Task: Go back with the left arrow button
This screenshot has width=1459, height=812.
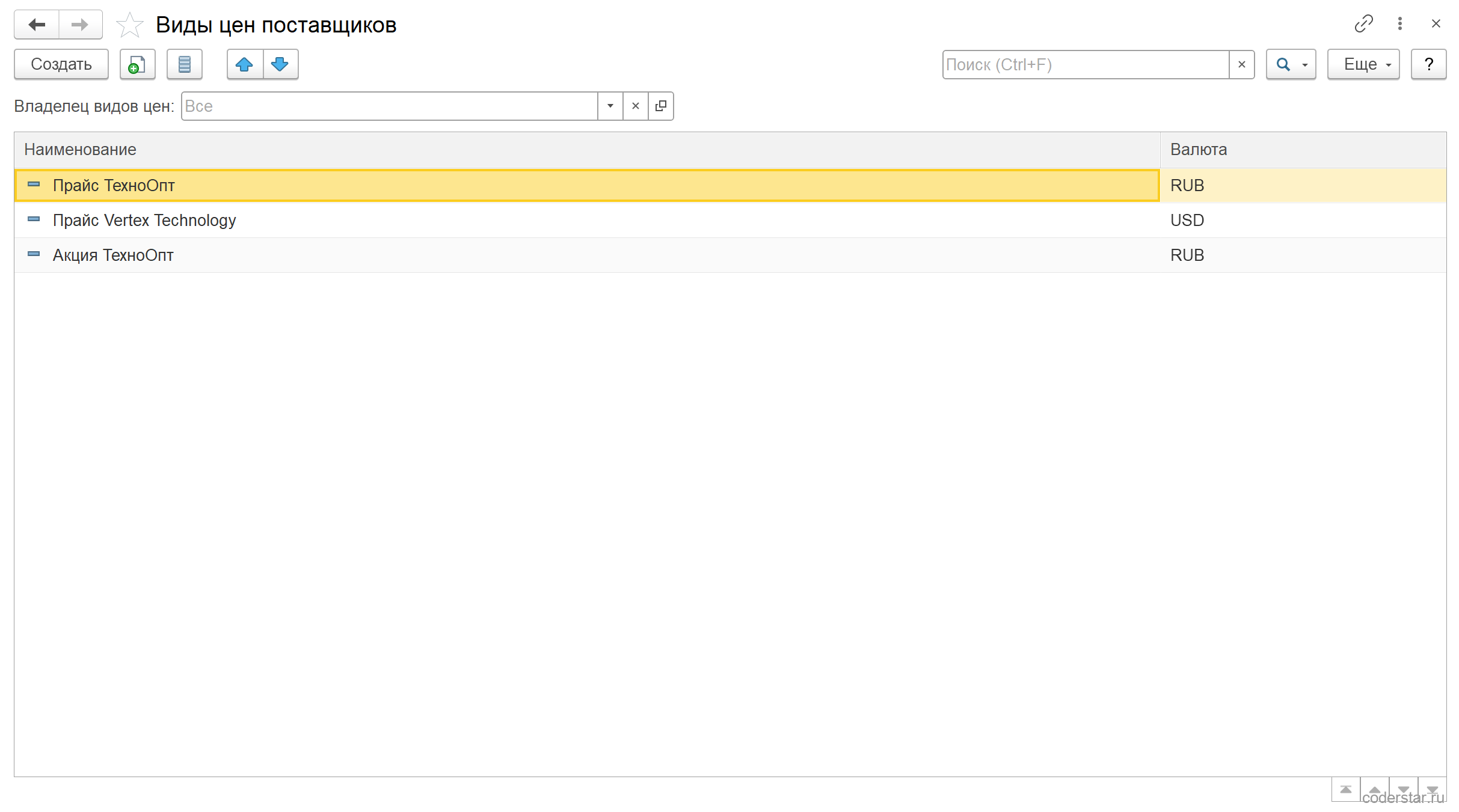Action: [x=37, y=25]
